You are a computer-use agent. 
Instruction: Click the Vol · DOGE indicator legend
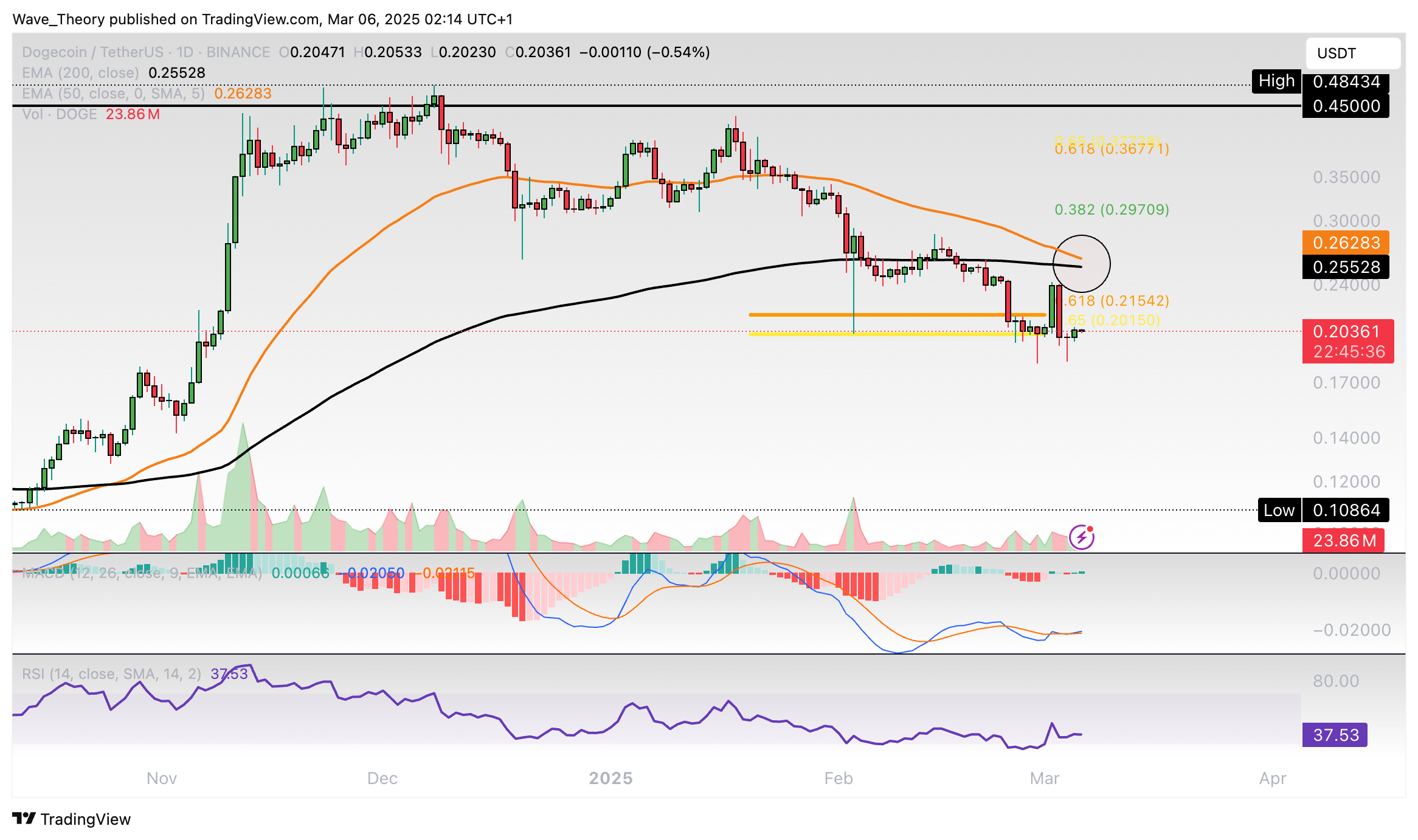[60, 114]
